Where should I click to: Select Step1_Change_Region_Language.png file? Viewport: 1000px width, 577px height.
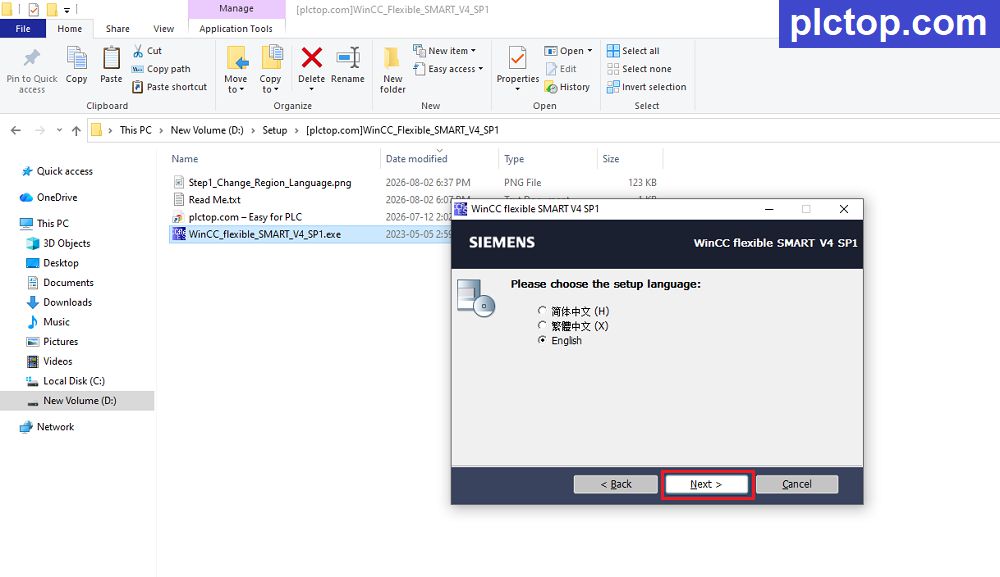(x=270, y=182)
